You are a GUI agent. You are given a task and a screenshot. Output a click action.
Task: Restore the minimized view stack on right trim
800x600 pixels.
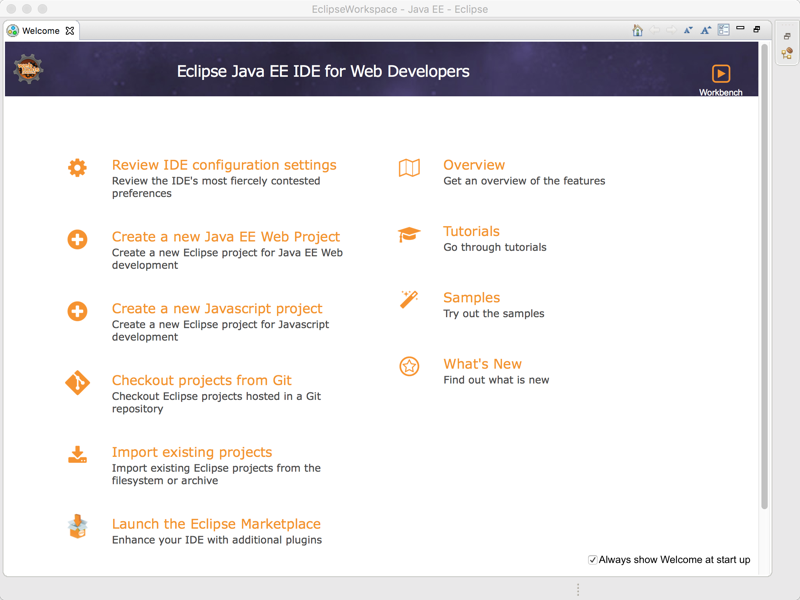(x=787, y=36)
